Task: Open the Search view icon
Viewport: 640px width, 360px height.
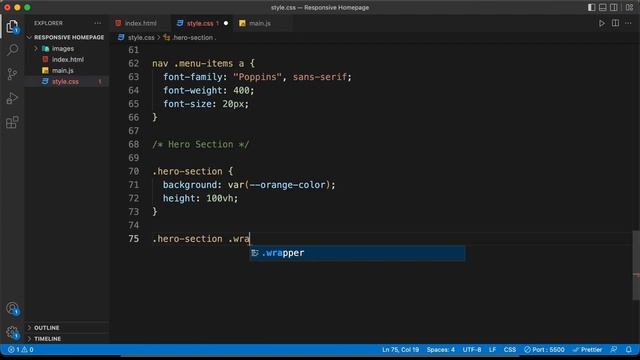Action: pyautogui.click(x=12, y=50)
